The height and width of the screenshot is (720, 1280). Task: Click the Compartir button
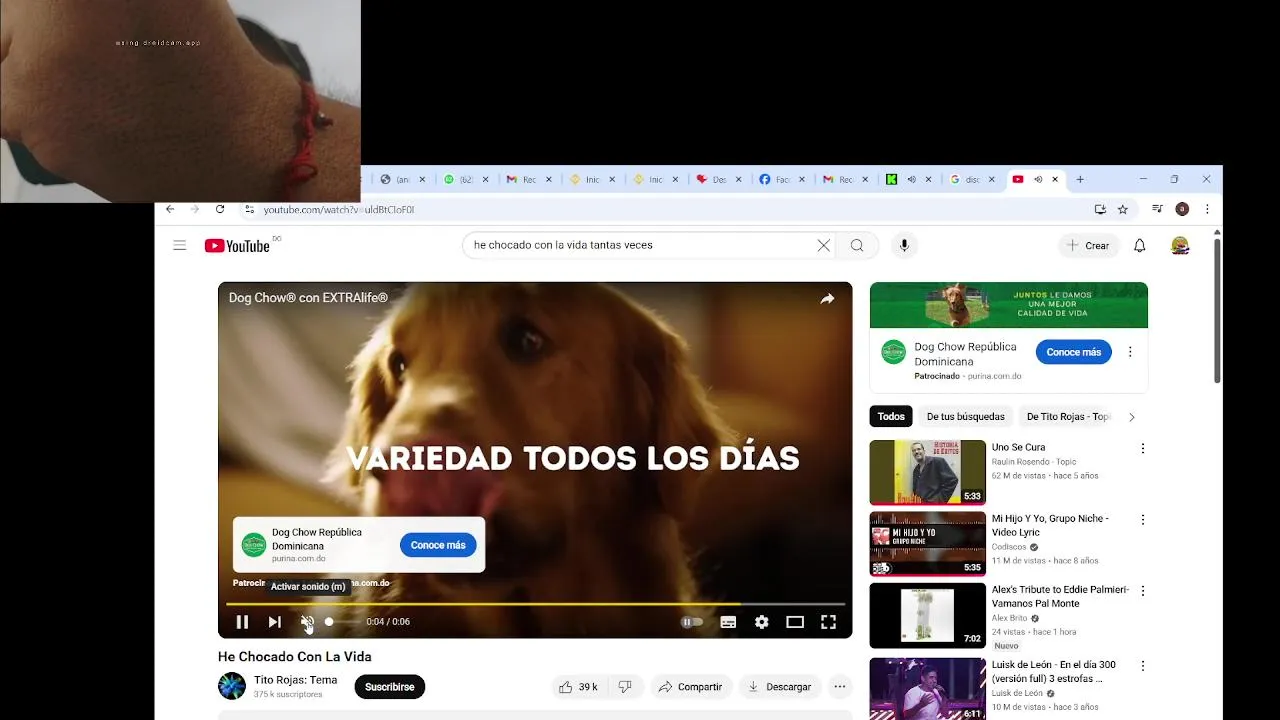click(690, 687)
